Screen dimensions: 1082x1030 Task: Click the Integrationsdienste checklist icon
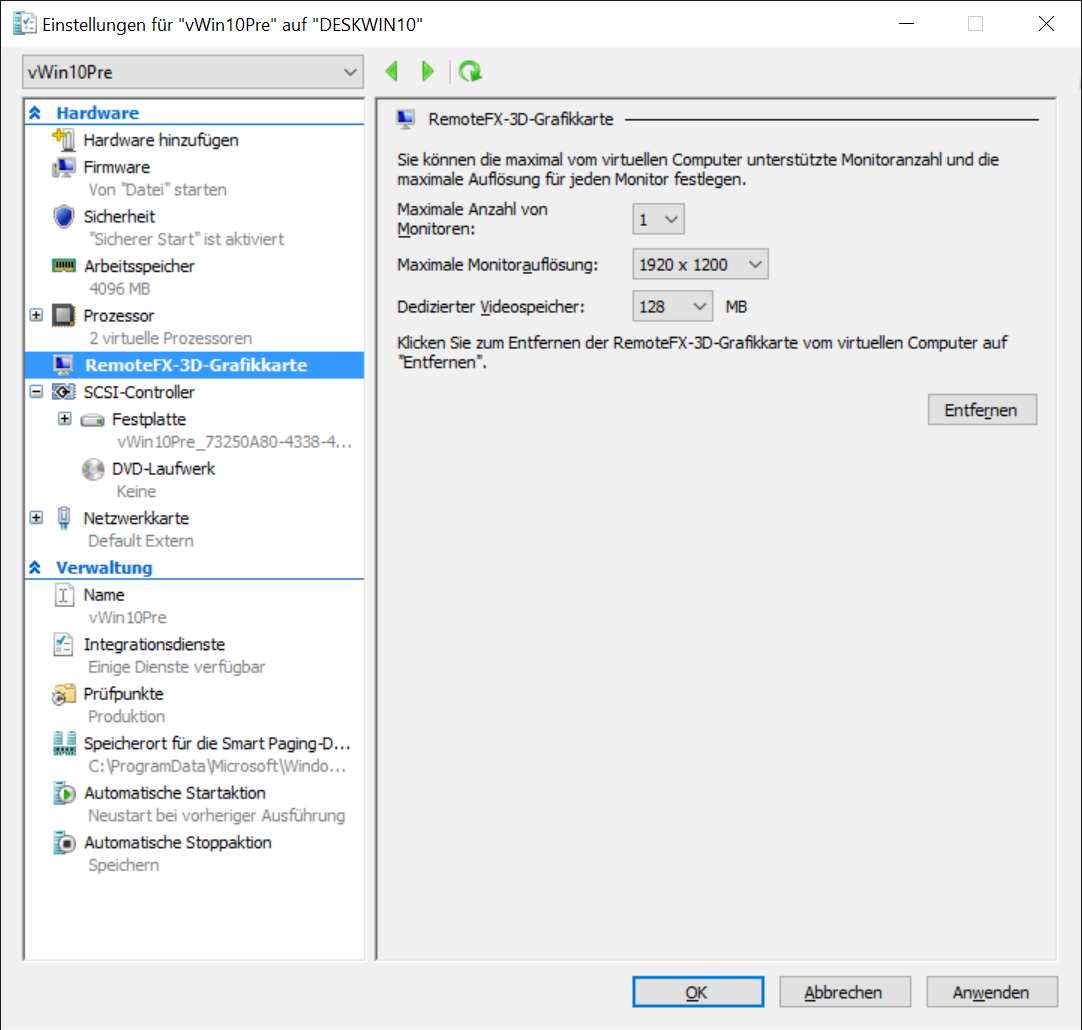click(x=63, y=644)
